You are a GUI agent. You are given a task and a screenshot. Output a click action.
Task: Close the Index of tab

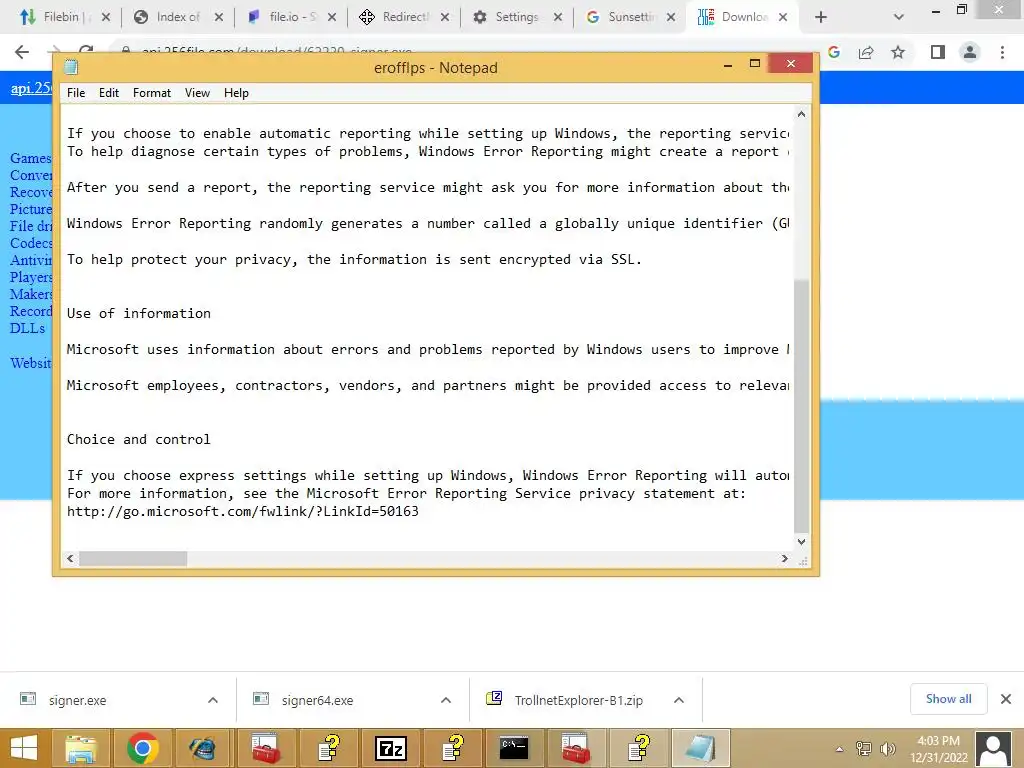coord(219,17)
